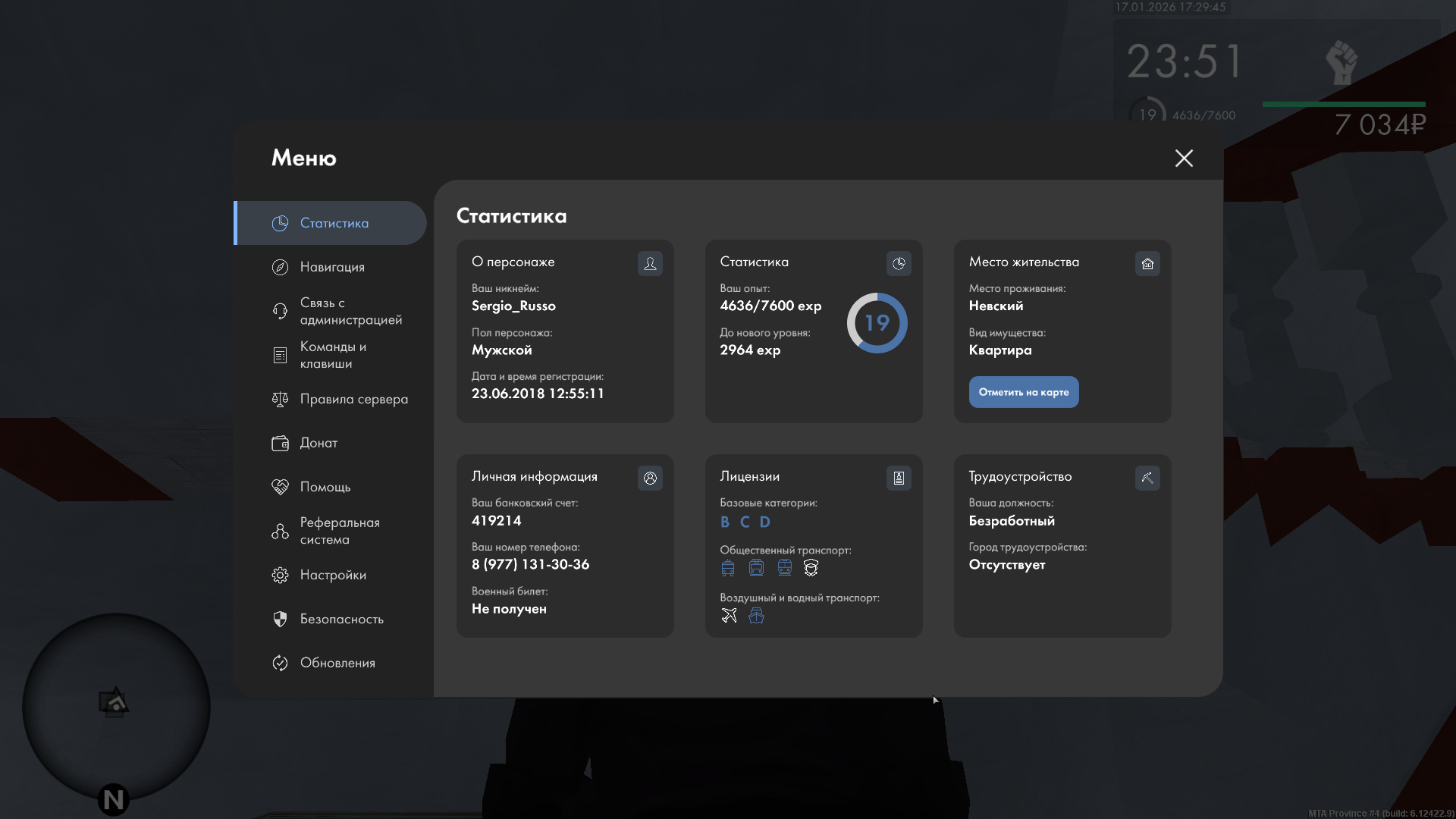Click the profile icon in О персонаже card
Viewport: 1456px width, 819px height.
[x=650, y=263]
